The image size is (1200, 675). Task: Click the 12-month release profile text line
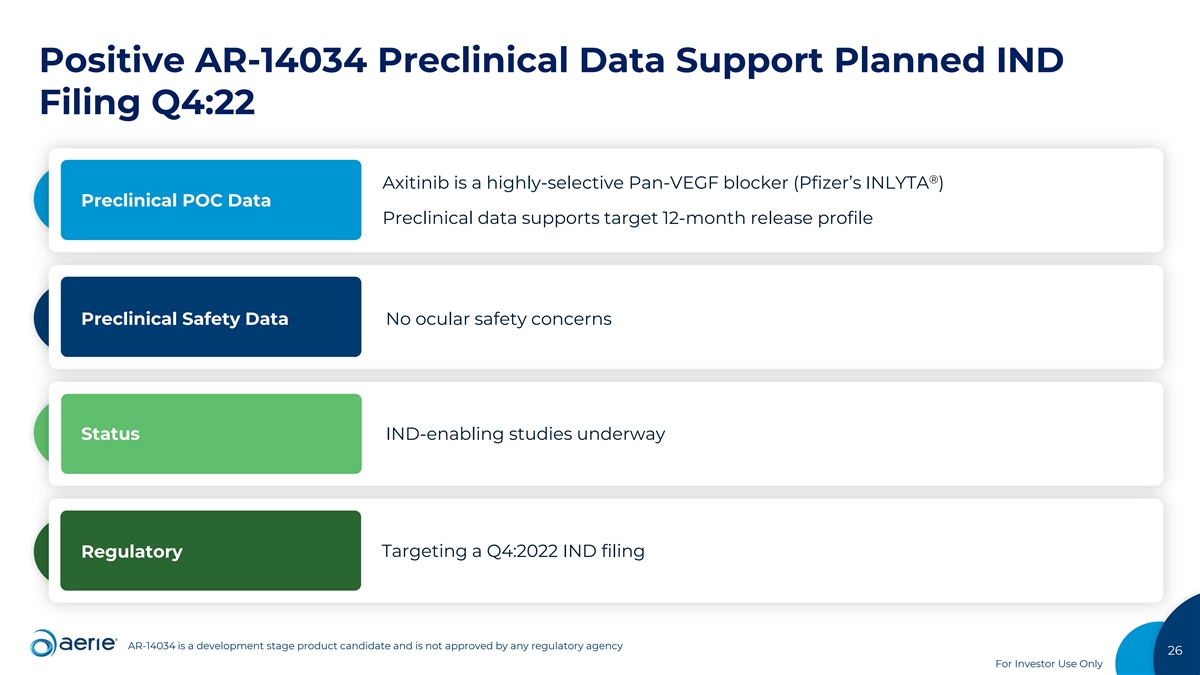coord(627,218)
